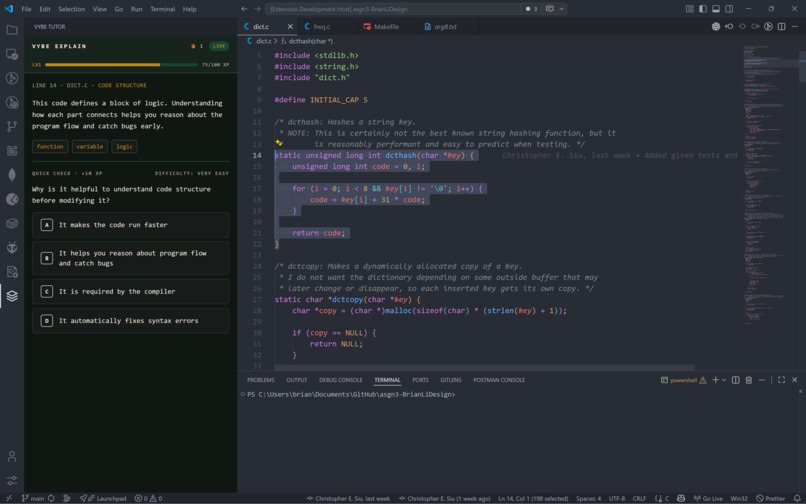
Task: Maximize the panel size icon
Action: click(781, 380)
